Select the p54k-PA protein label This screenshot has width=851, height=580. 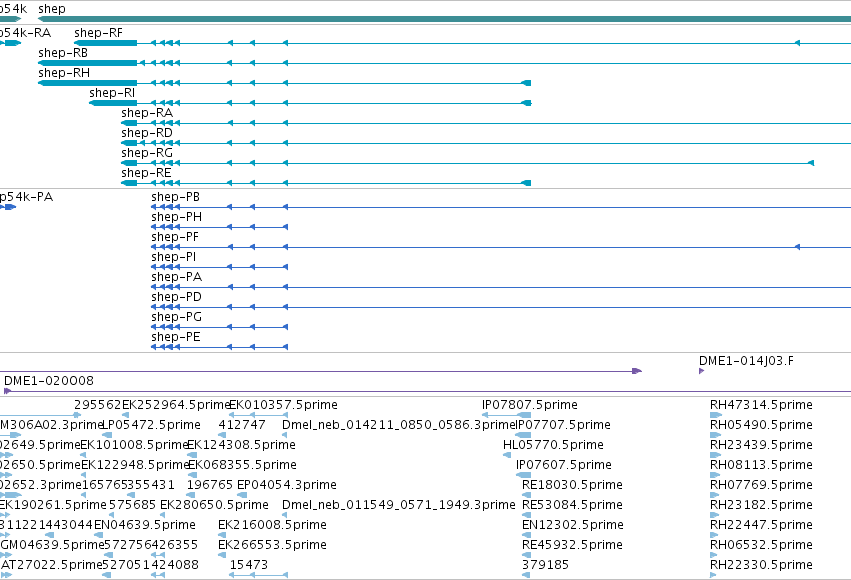coord(27,197)
